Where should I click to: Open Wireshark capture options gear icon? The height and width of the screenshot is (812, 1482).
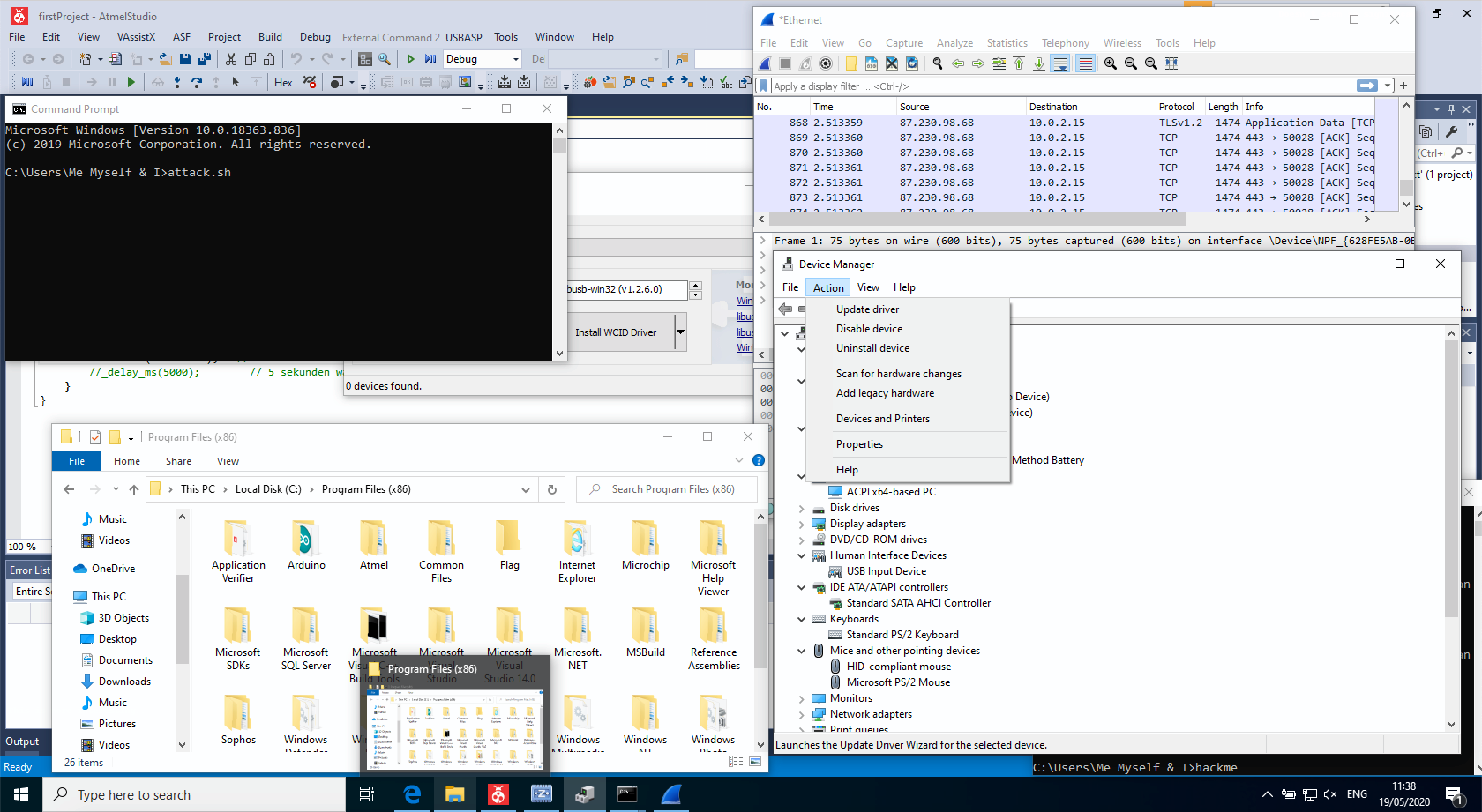(826, 63)
